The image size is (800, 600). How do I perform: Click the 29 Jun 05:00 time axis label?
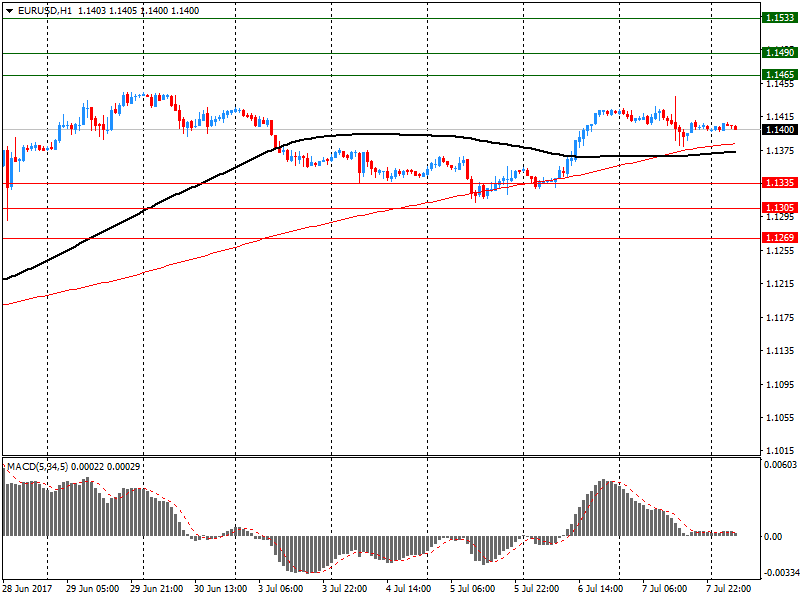coord(92,589)
